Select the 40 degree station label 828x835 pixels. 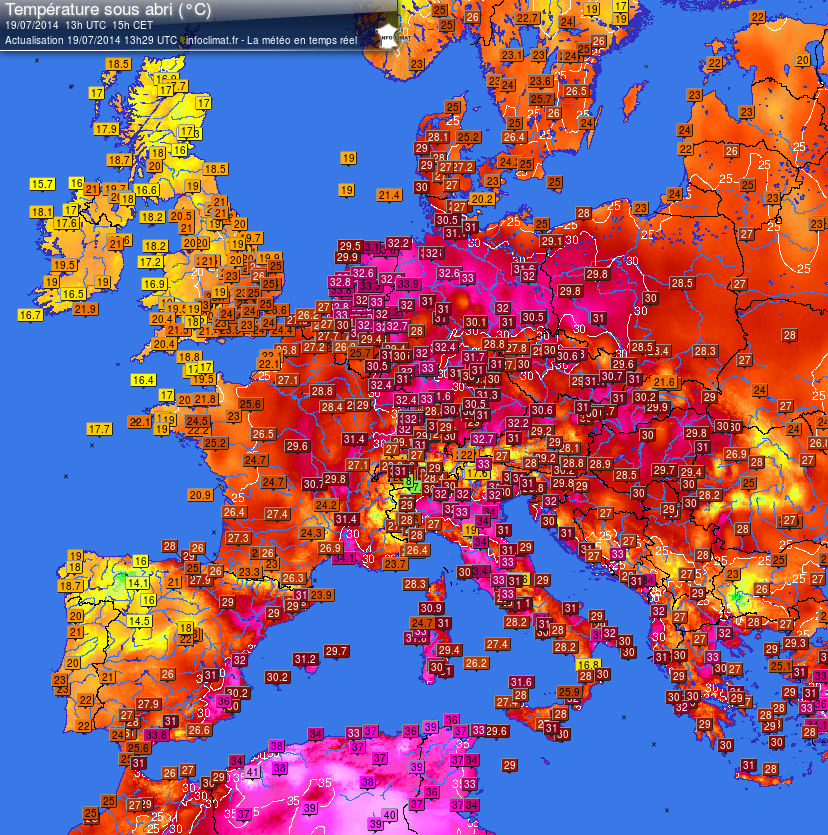tap(390, 814)
